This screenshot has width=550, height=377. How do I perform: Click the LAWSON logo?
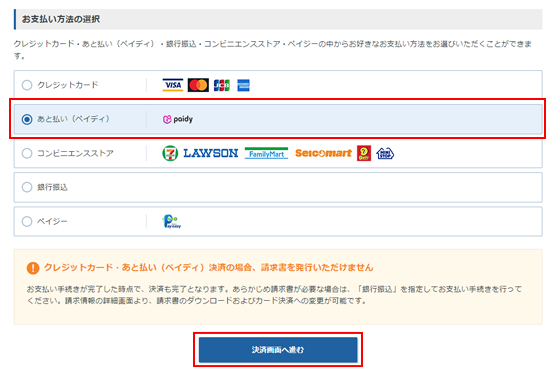pyautogui.click(x=211, y=153)
